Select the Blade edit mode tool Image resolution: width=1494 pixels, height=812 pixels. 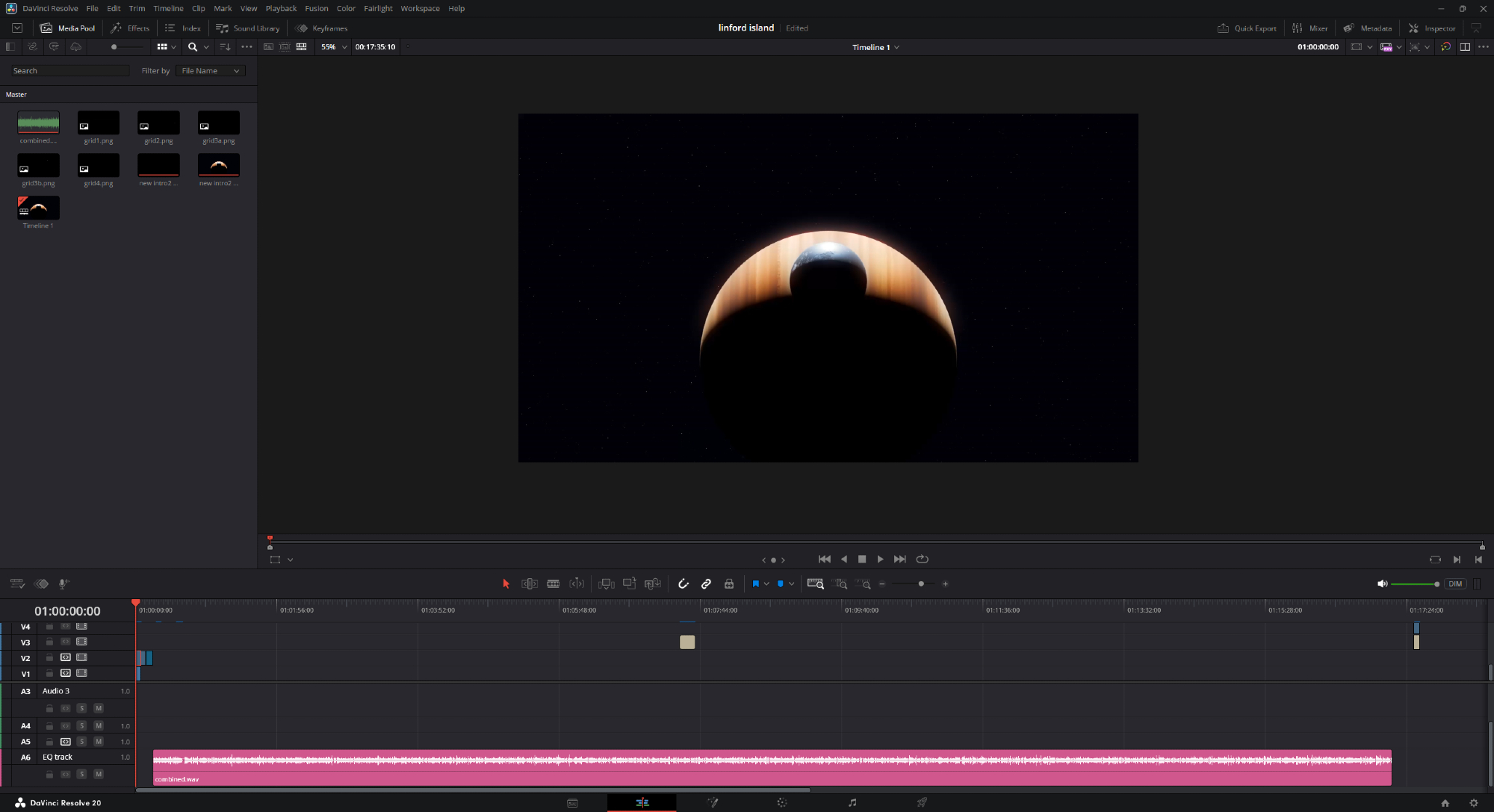click(553, 584)
